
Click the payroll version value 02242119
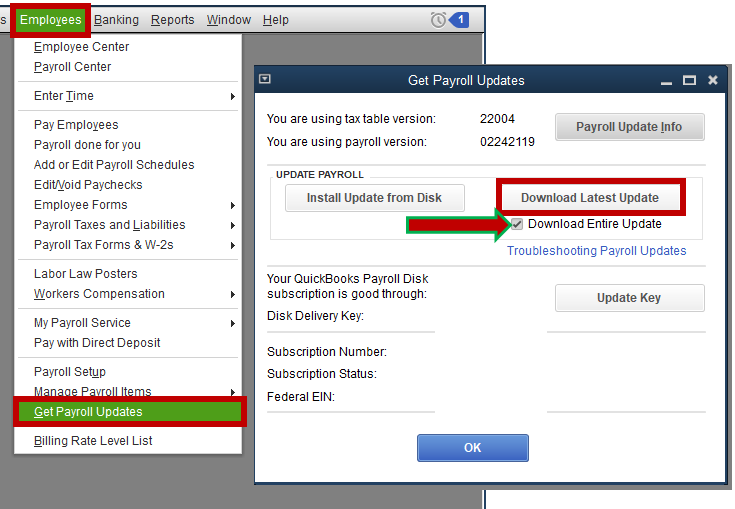[x=507, y=142]
